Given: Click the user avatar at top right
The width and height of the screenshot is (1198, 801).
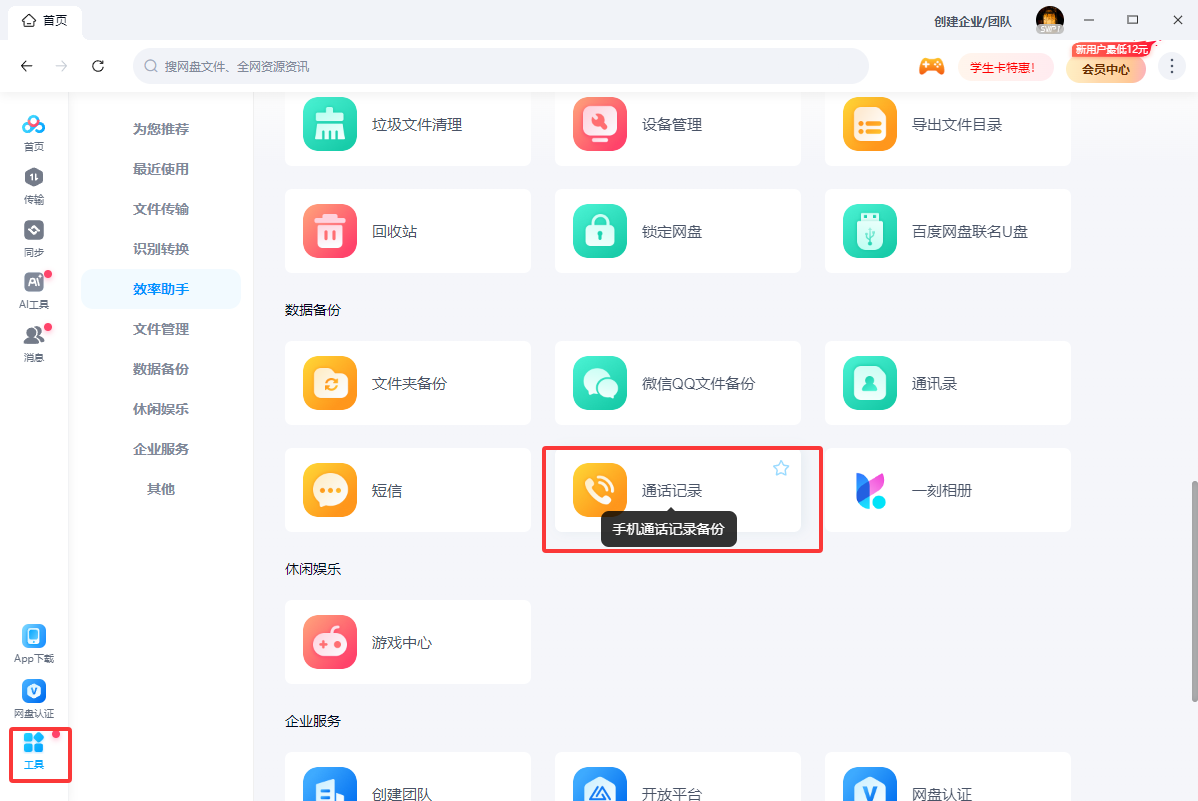Looking at the screenshot, I should click(1050, 20).
